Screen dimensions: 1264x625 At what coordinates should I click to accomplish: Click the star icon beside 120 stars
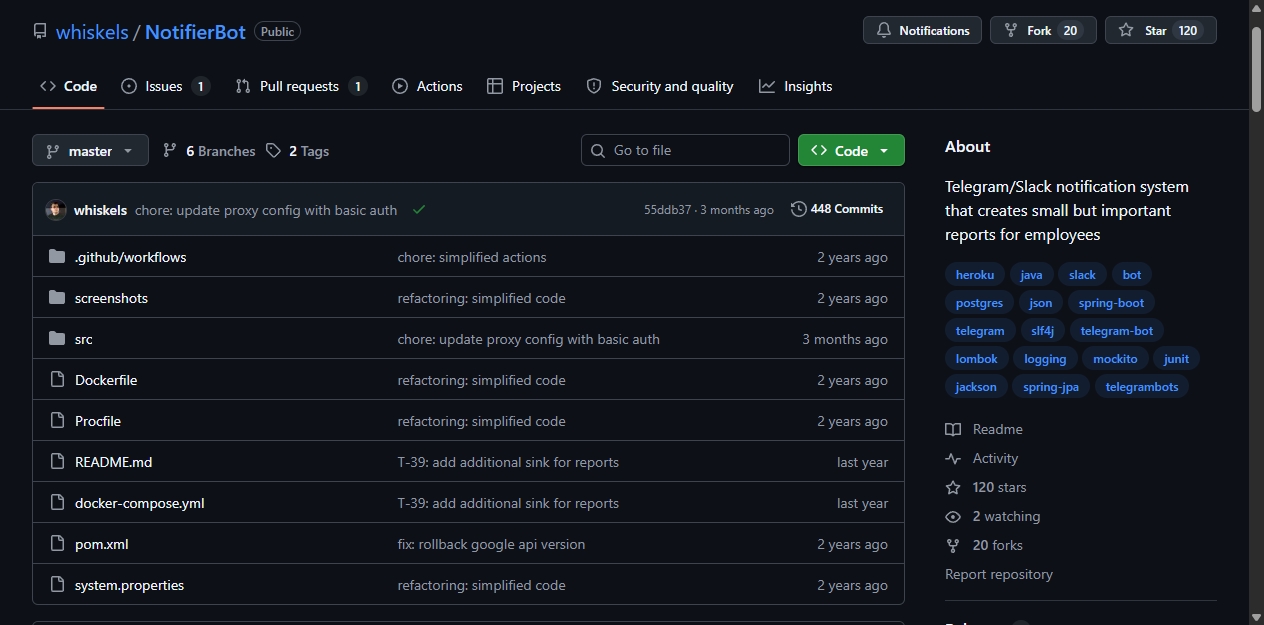tap(953, 487)
